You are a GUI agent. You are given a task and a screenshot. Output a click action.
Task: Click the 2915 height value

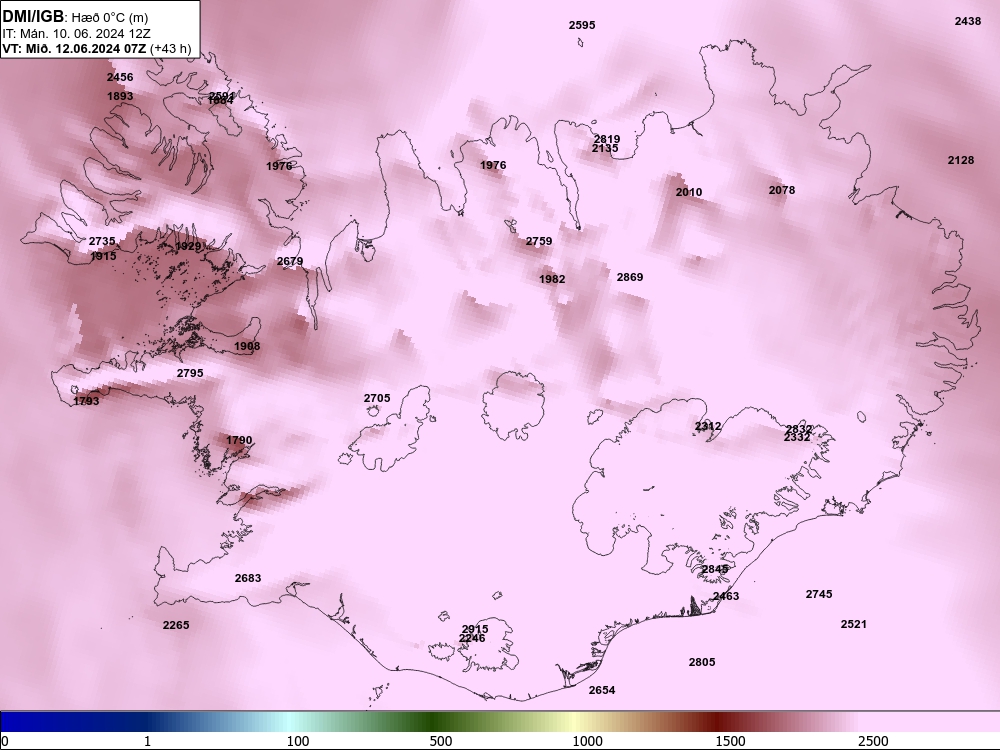pos(475,629)
